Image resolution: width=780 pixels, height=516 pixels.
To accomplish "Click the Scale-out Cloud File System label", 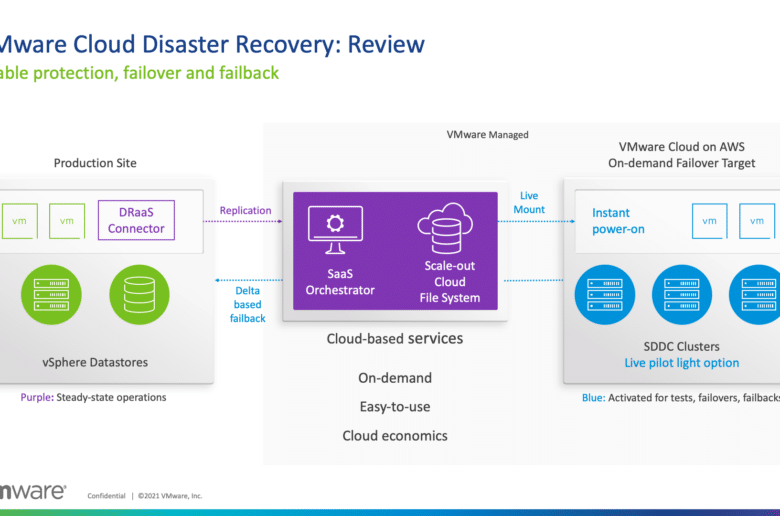I will click(x=450, y=282).
